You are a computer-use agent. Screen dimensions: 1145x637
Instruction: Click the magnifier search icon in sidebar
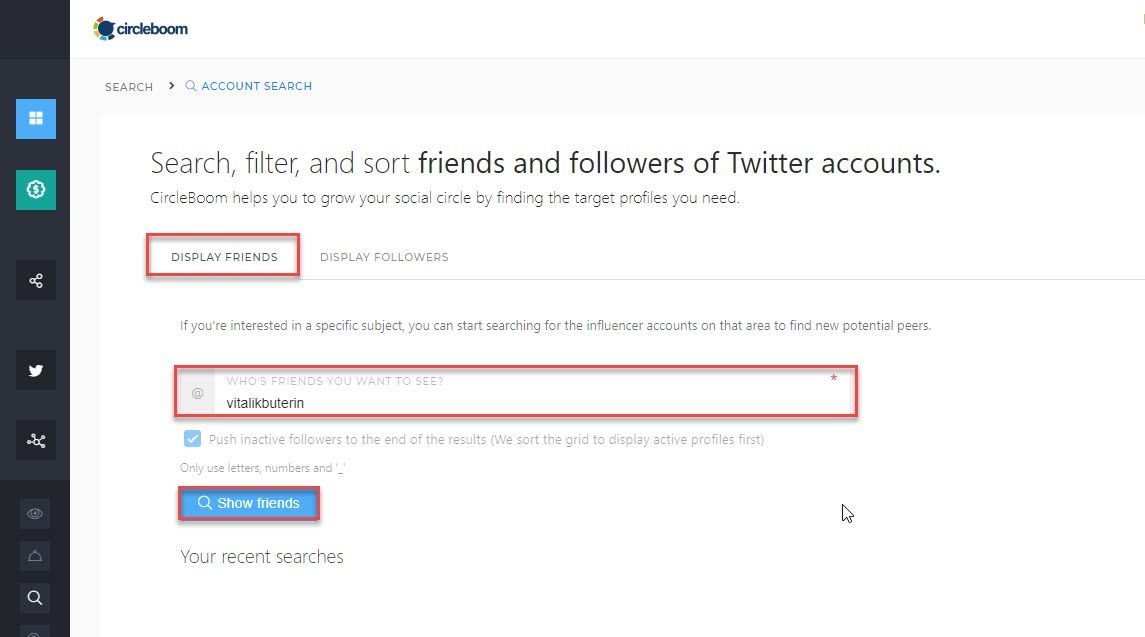[35, 597]
